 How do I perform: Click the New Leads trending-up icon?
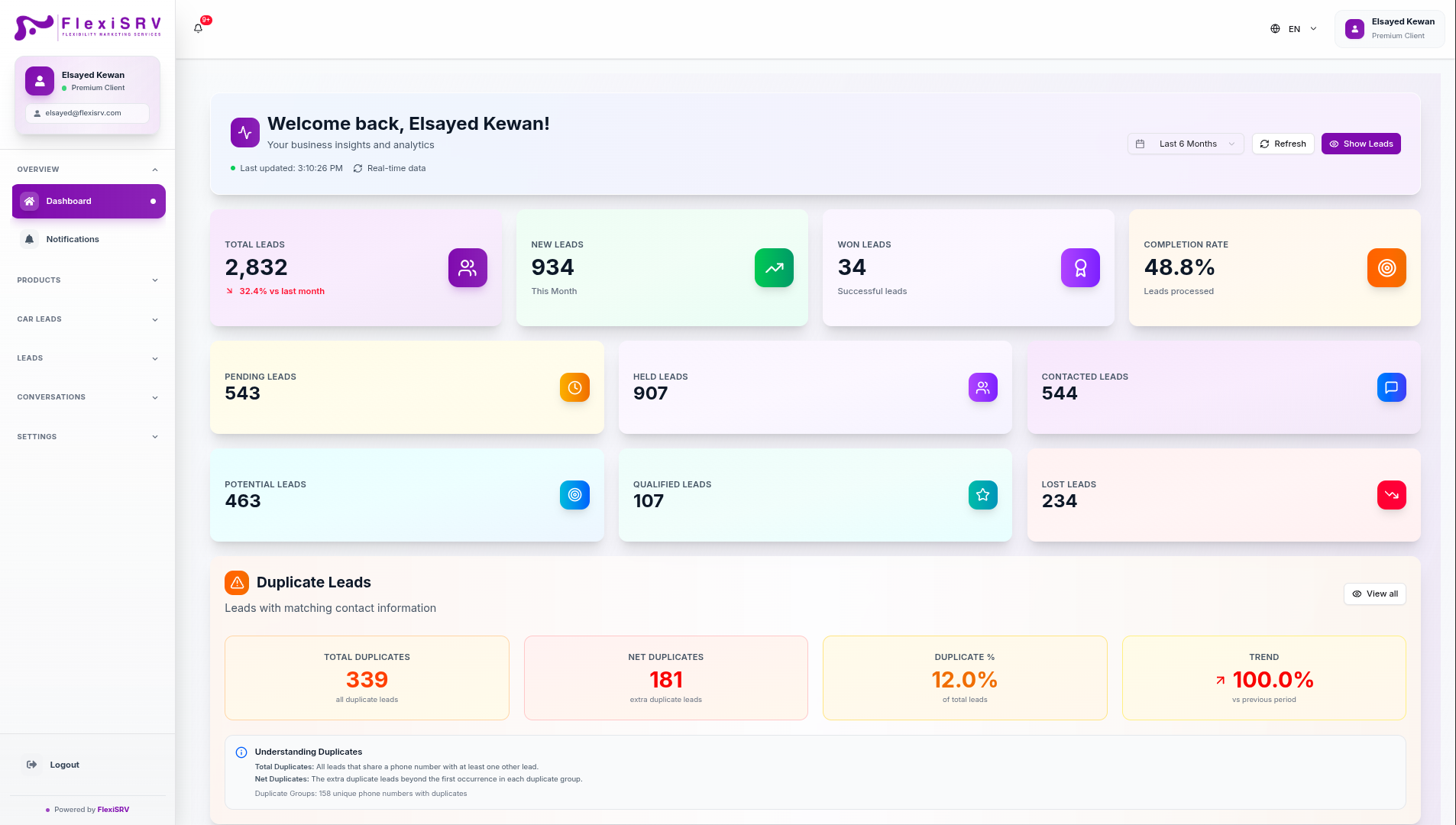[x=774, y=268]
